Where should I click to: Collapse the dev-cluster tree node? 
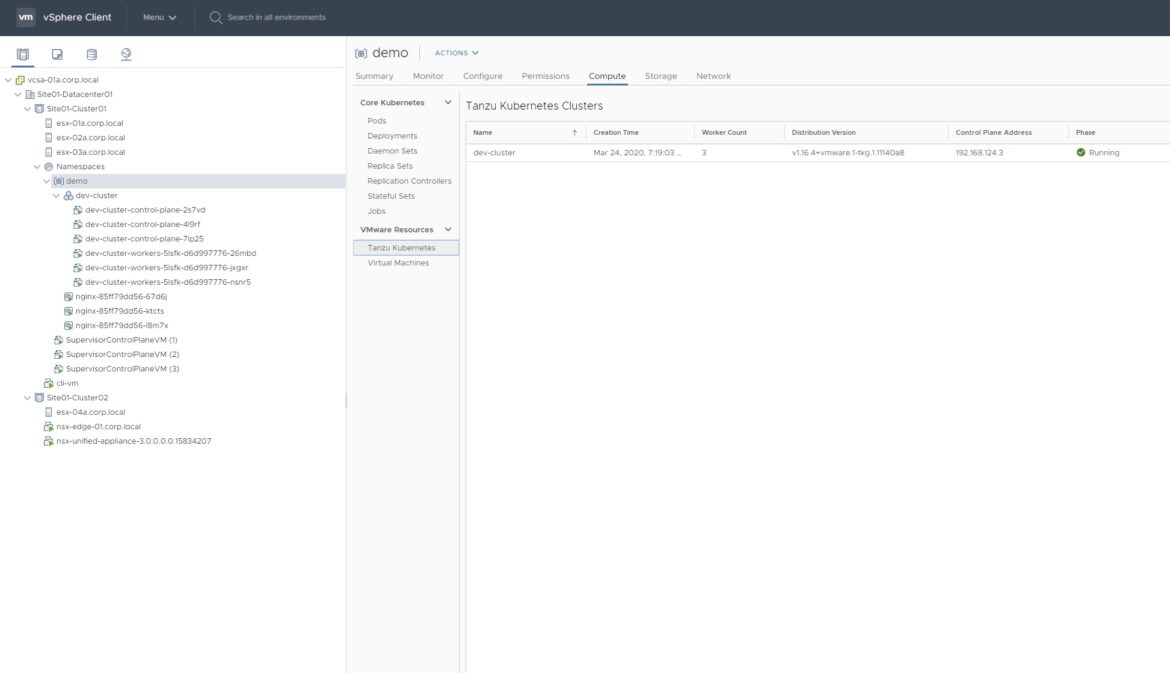[56, 195]
